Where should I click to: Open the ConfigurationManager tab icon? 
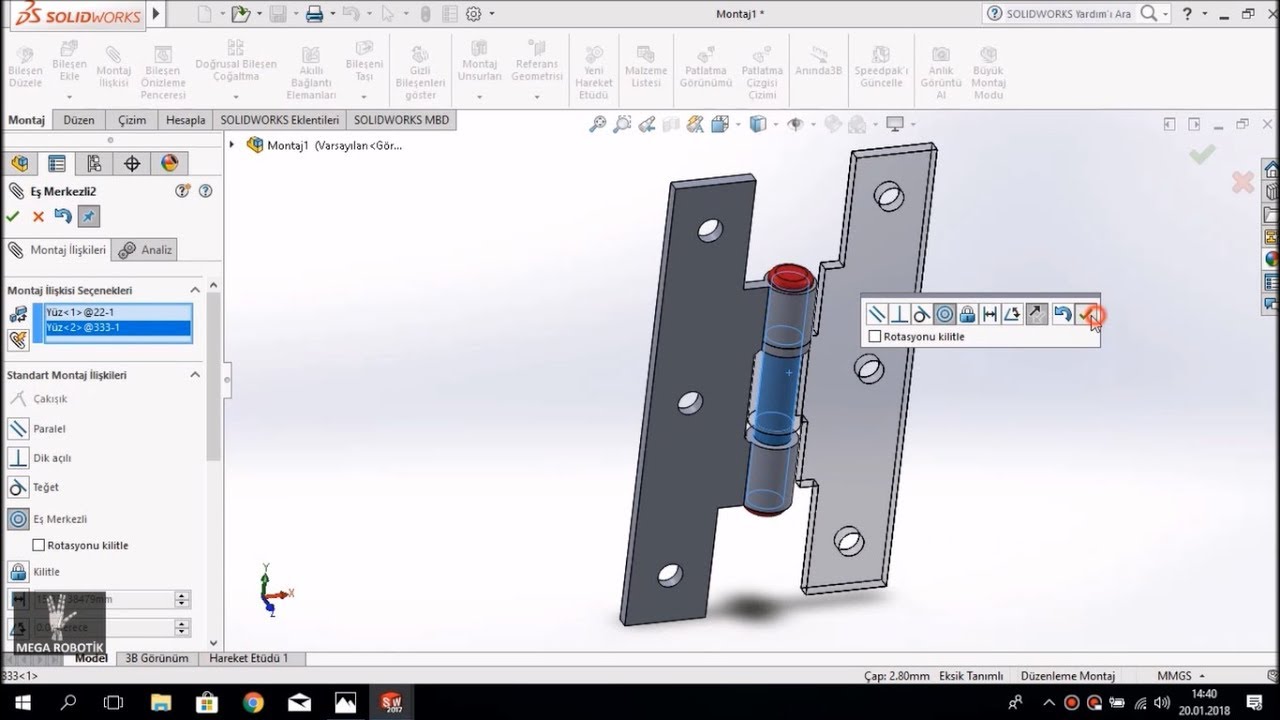(x=94, y=164)
